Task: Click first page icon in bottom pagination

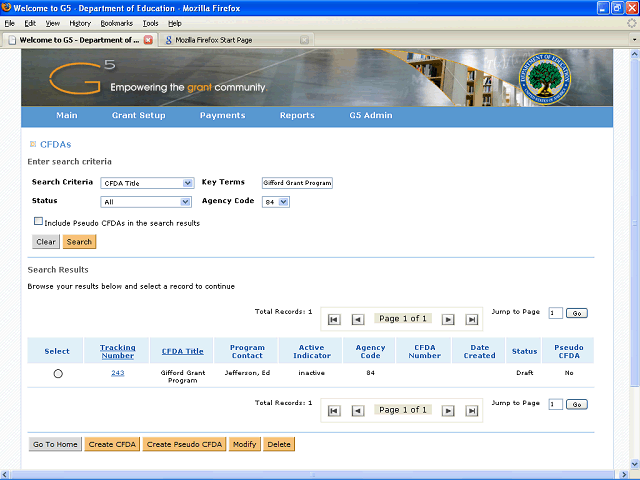Action: (334, 411)
